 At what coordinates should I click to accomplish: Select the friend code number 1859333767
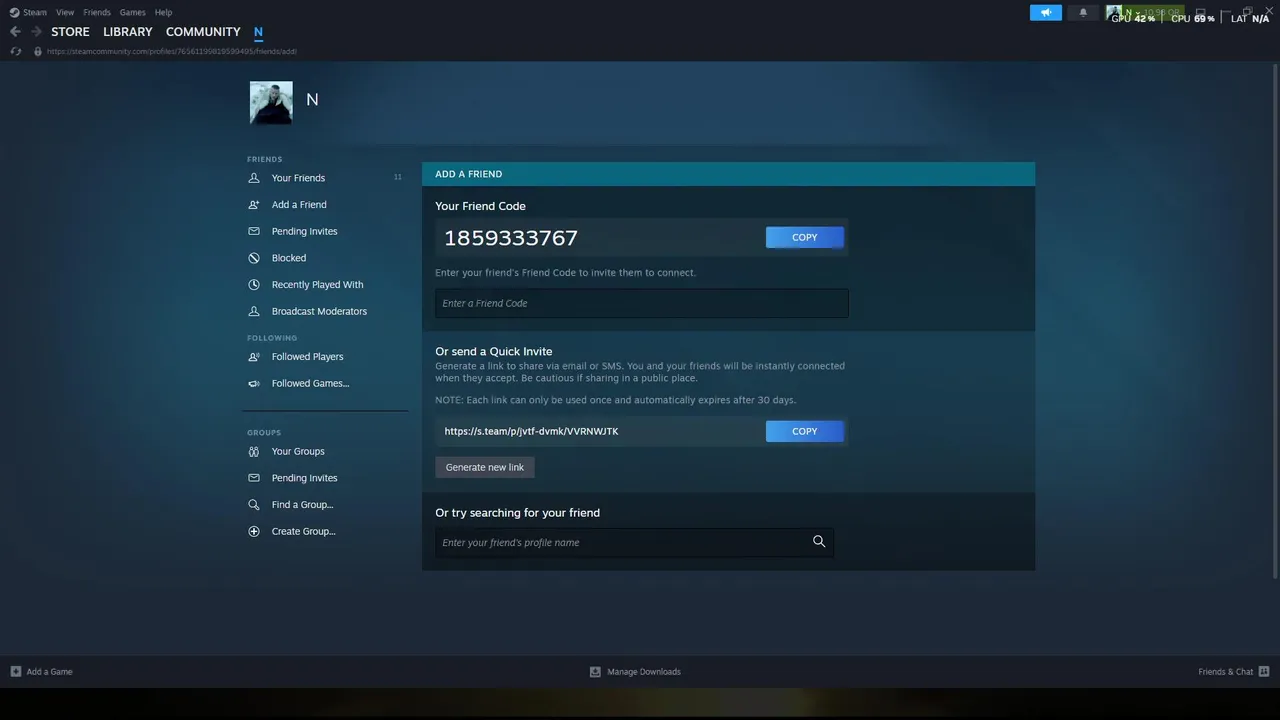[511, 238]
